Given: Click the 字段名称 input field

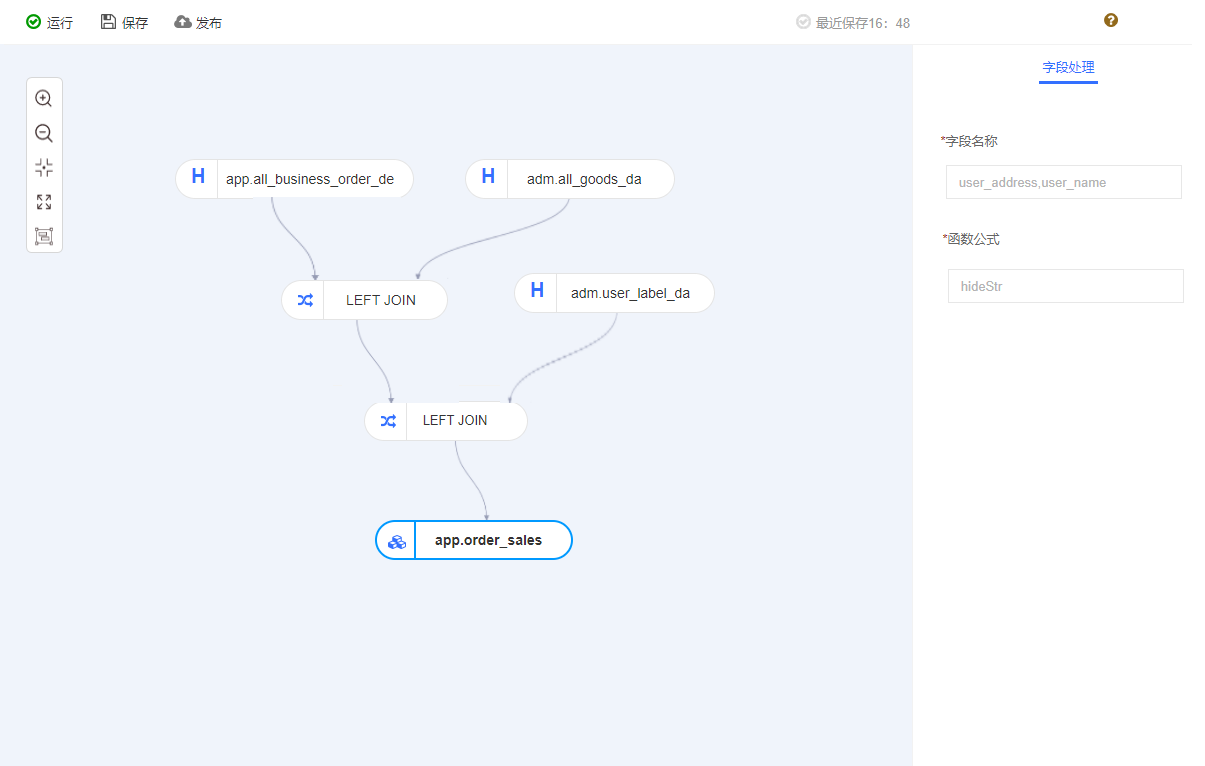Looking at the screenshot, I should point(1063,183).
